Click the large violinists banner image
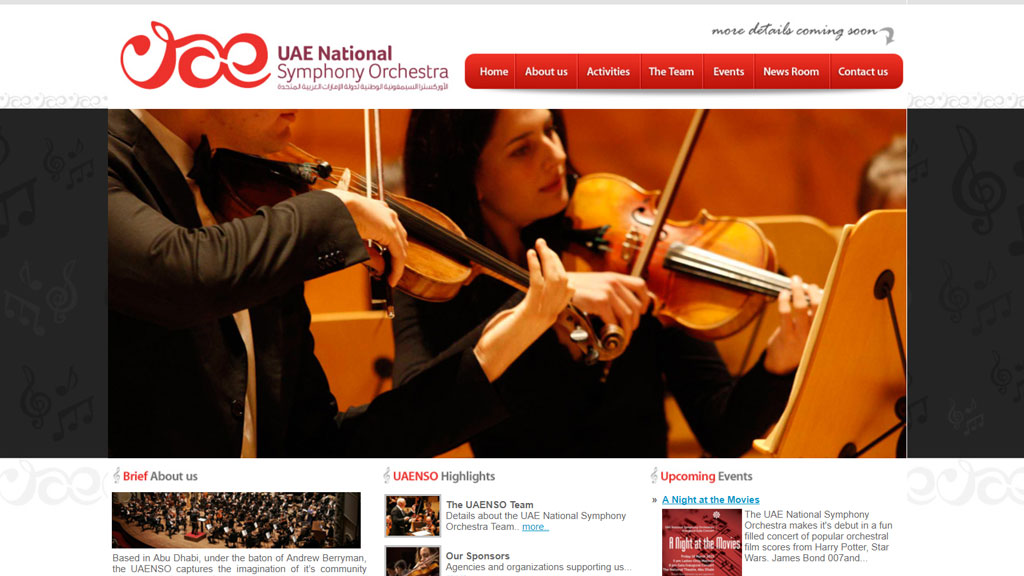The image size is (1024, 576). [507, 283]
